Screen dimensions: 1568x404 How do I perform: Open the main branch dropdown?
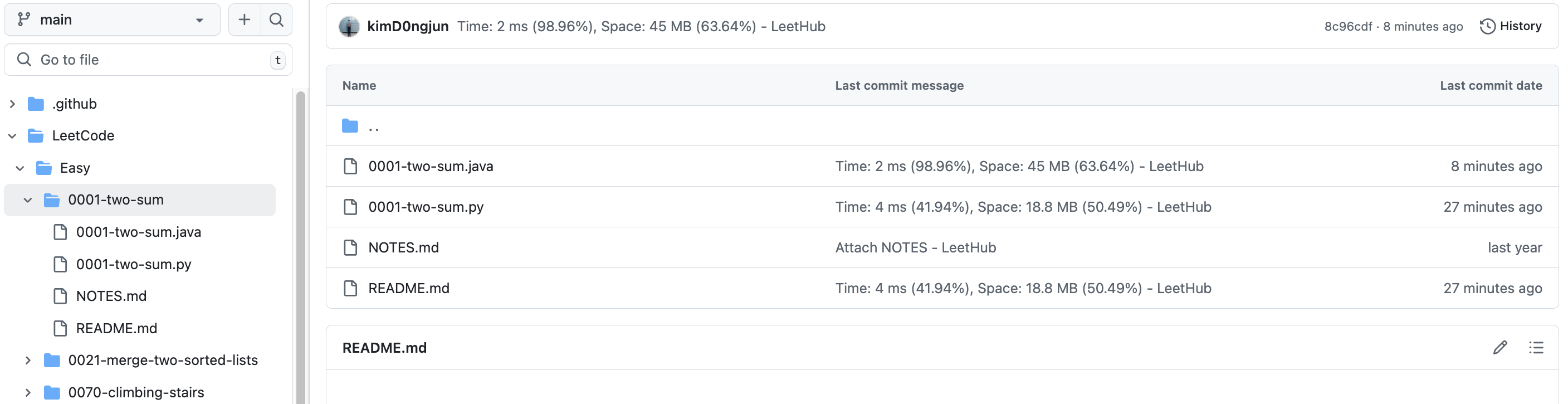[112, 20]
